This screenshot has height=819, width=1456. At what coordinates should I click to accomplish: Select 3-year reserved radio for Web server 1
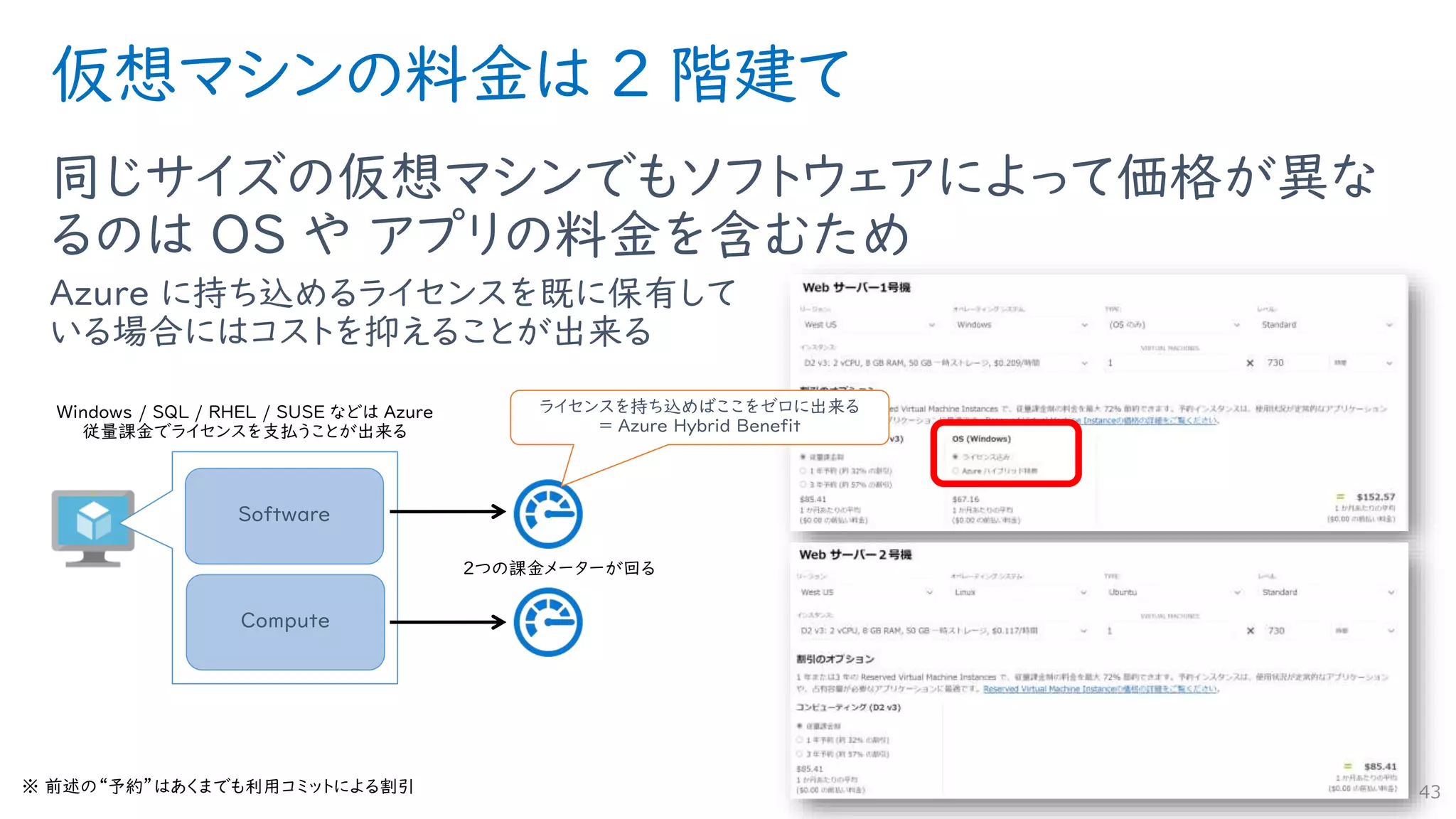[x=803, y=484]
